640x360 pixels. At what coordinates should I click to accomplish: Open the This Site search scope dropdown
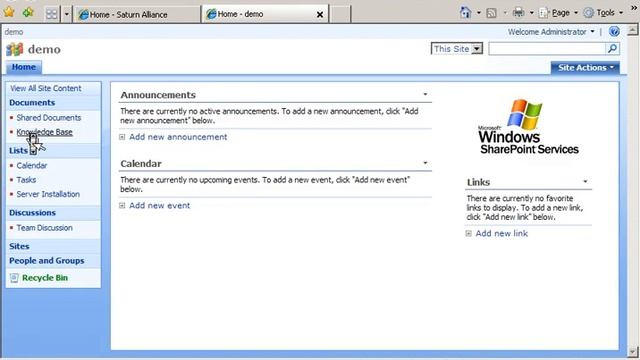pyautogui.click(x=457, y=49)
